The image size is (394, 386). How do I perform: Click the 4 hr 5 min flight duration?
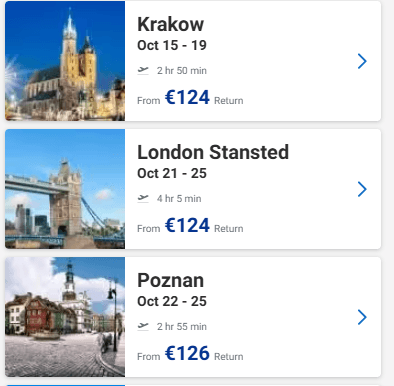point(179,199)
